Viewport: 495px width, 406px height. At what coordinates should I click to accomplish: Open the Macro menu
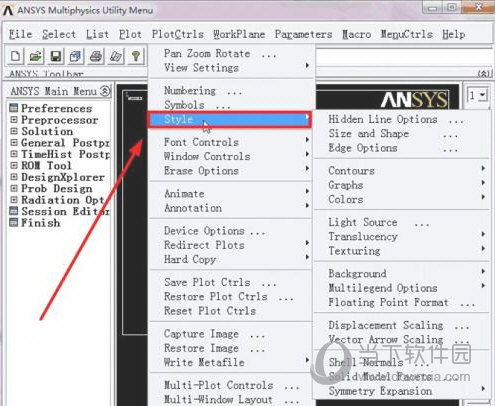[356, 34]
